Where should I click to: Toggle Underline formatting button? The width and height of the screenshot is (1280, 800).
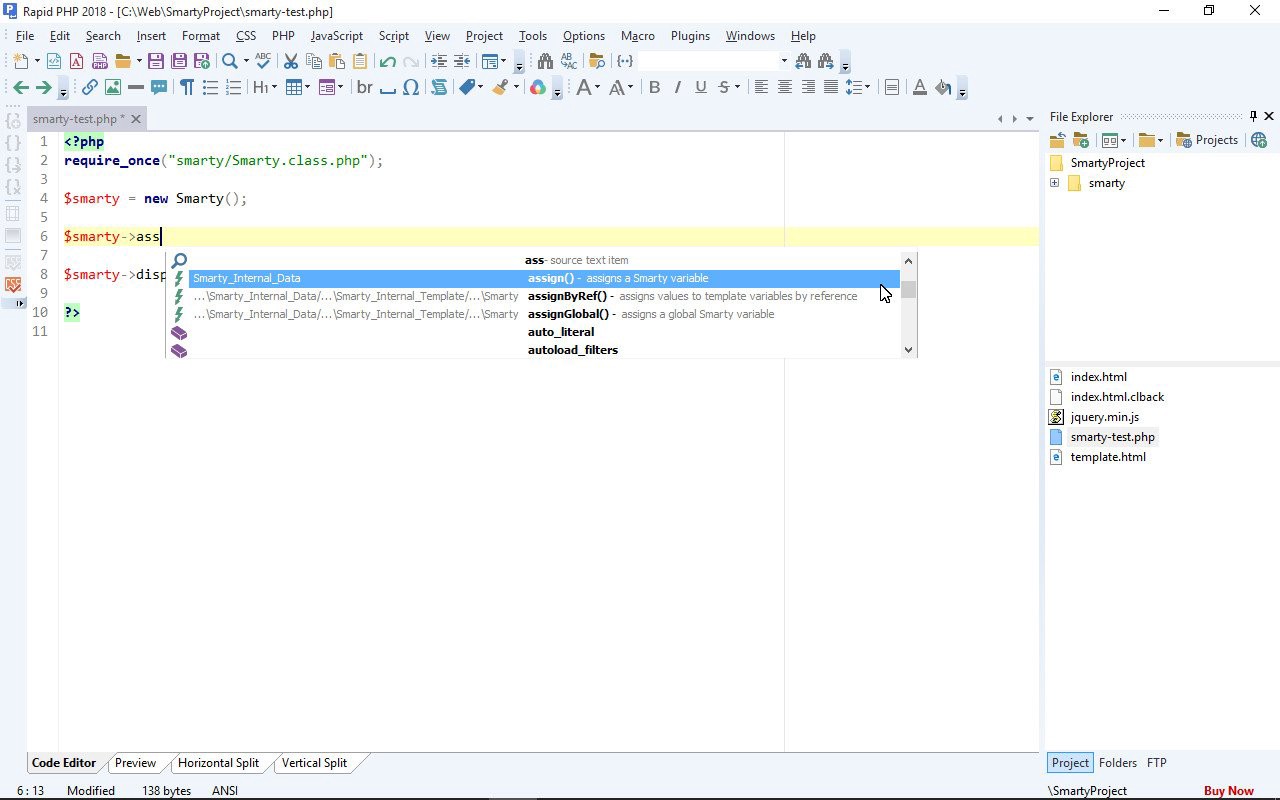click(700, 88)
